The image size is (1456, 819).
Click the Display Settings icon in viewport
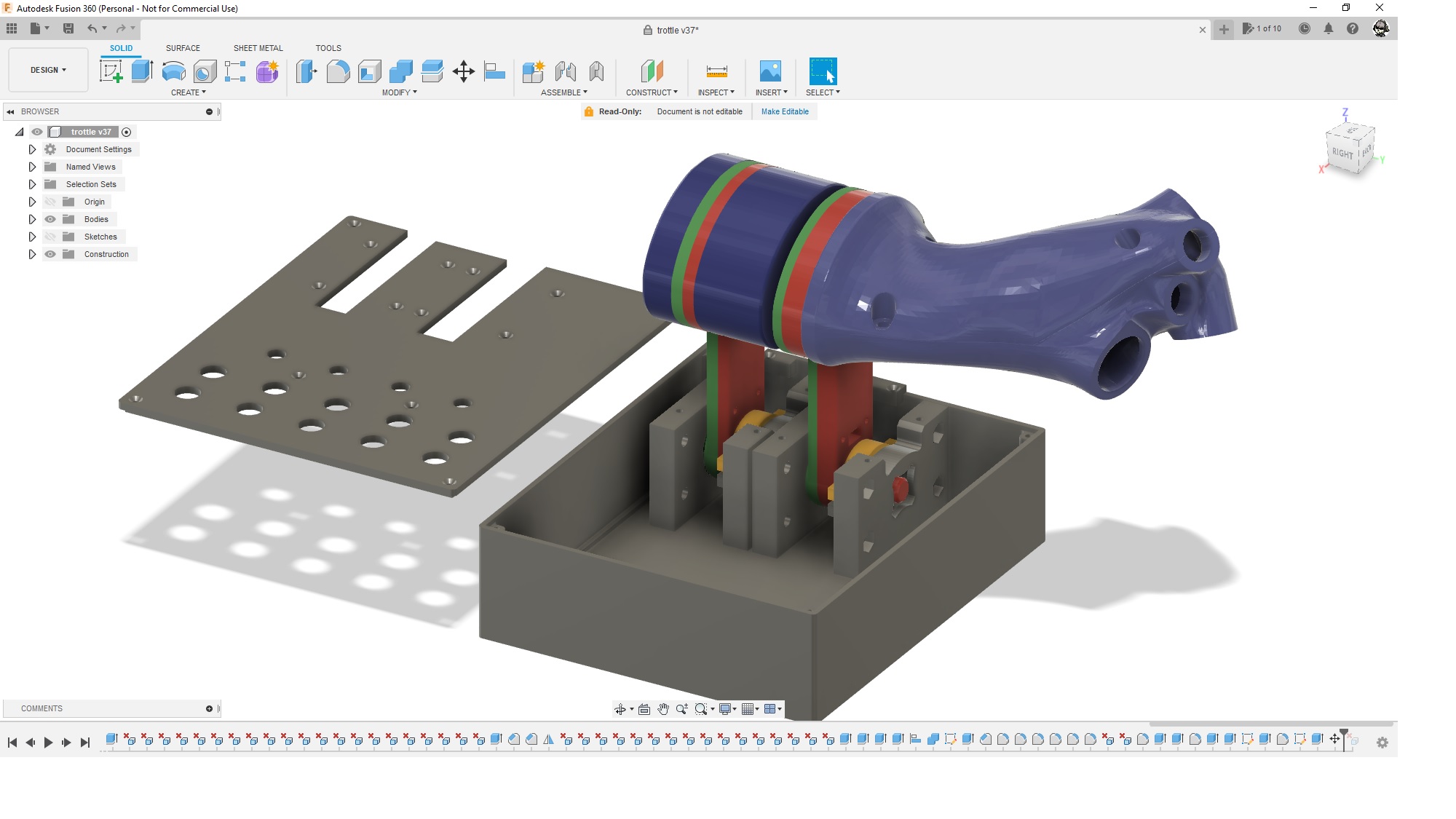coord(729,709)
